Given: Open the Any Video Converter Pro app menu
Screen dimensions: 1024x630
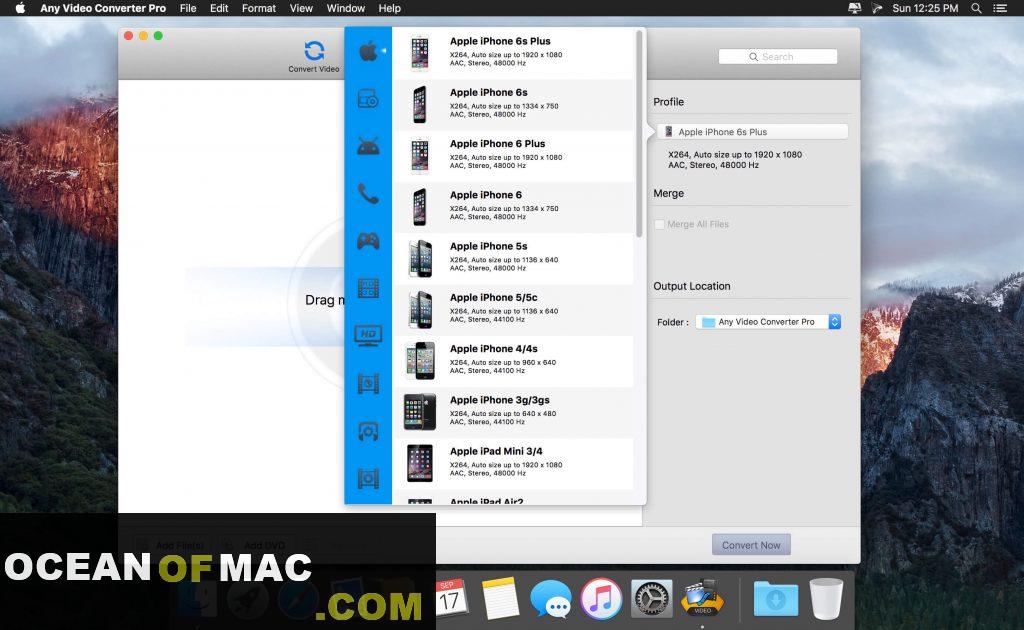Looking at the screenshot, I should (x=103, y=8).
